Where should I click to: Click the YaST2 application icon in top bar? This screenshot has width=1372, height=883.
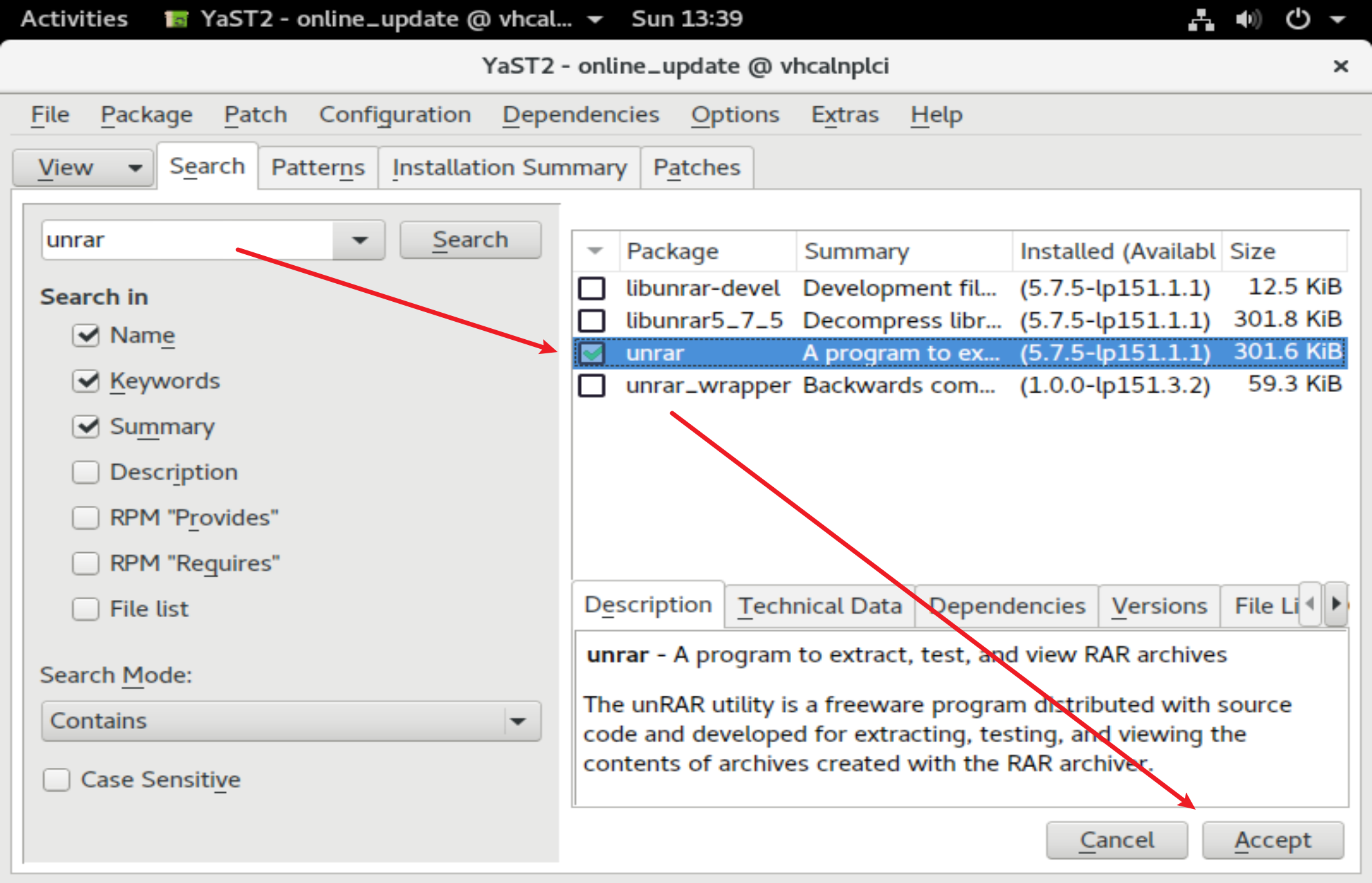click(x=176, y=19)
